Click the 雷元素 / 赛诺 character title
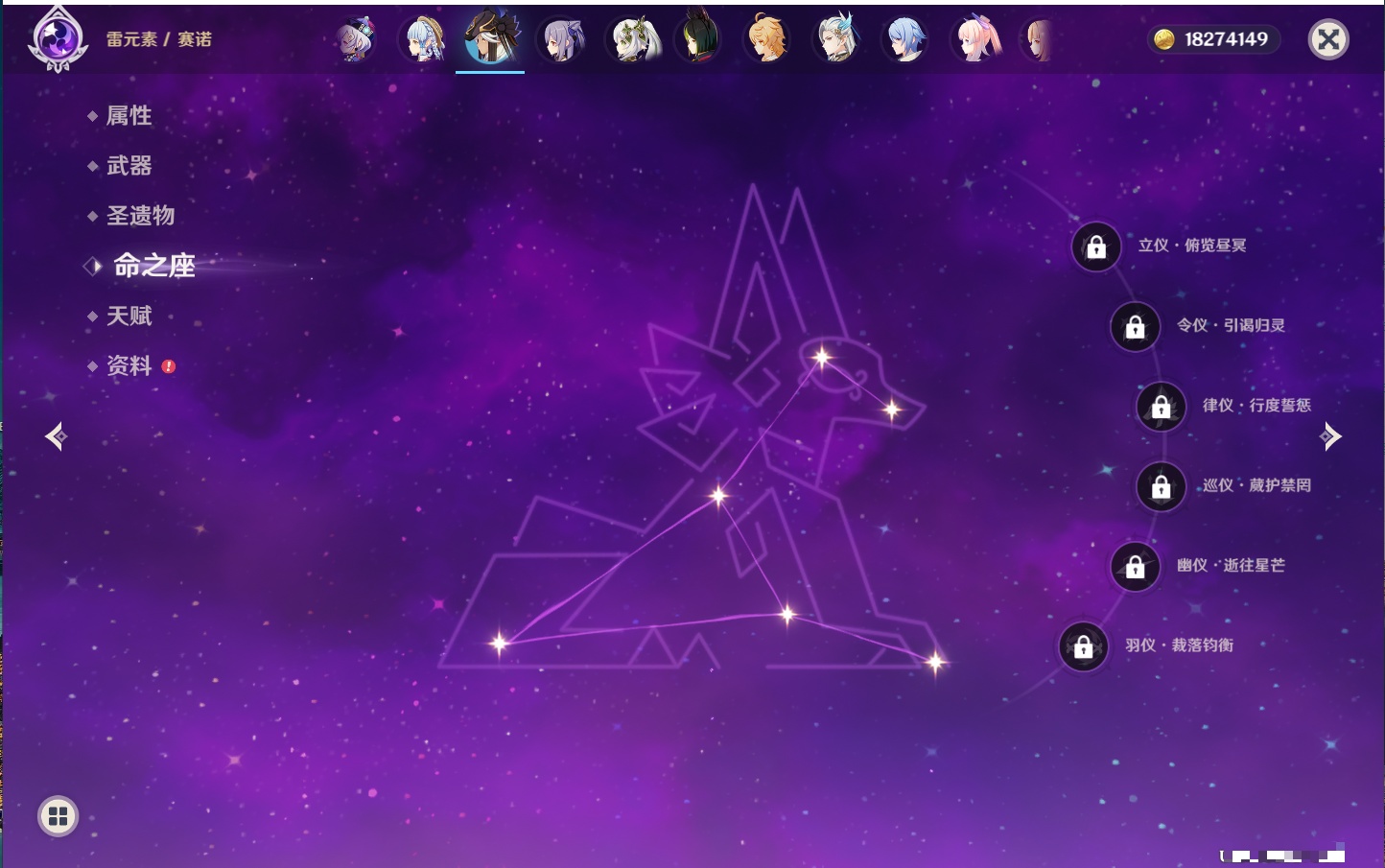Screen dimensions: 1385x868 coord(158,39)
